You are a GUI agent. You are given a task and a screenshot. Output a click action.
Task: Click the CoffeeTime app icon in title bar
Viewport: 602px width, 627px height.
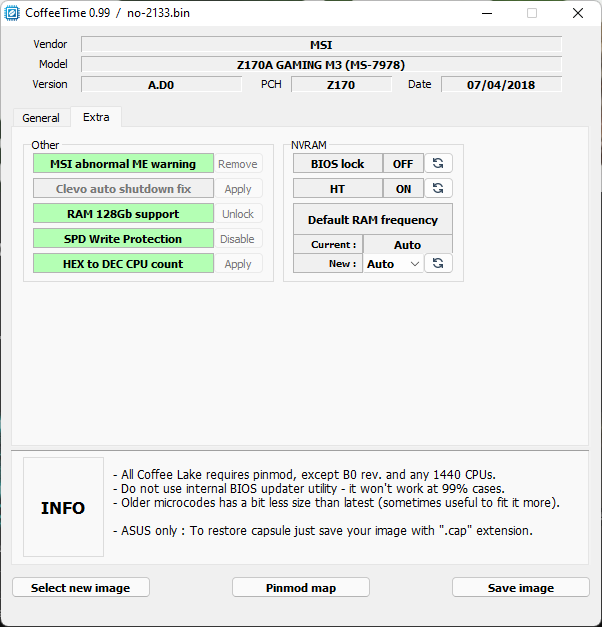coord(12,13)
